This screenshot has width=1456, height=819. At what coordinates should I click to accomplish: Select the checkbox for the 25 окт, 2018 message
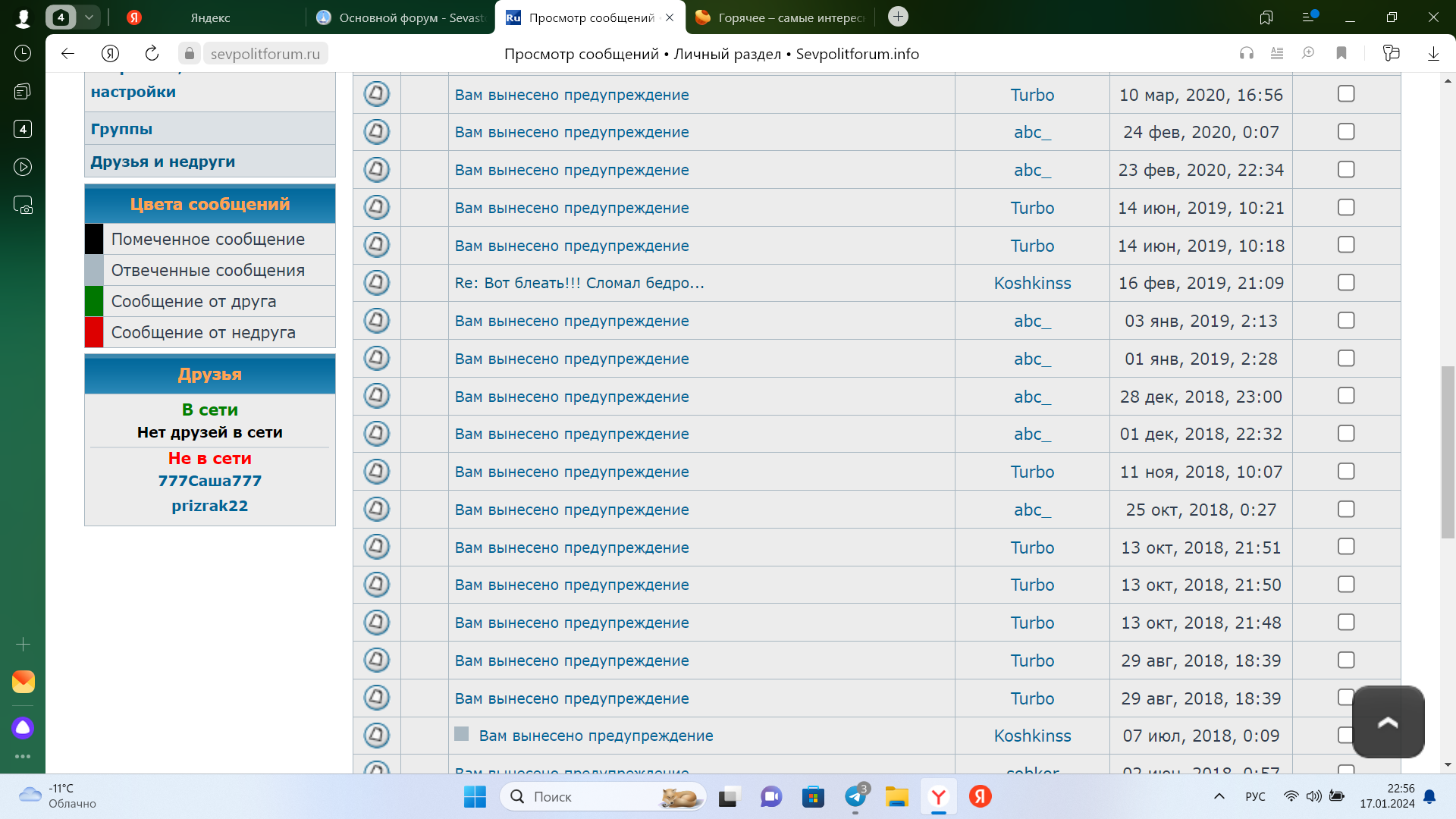[1346, 509]
